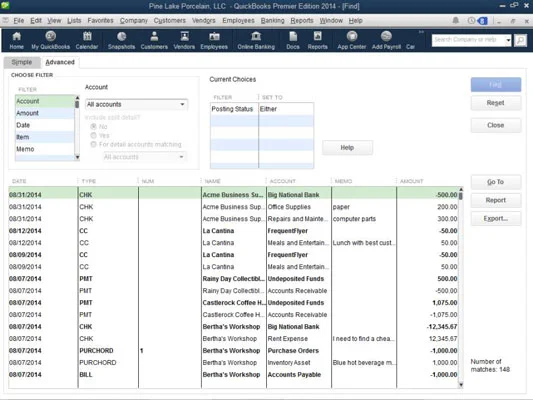Screen dimensions: 533x400
Task: Open the Customers center icon
Action: [154, 40]
